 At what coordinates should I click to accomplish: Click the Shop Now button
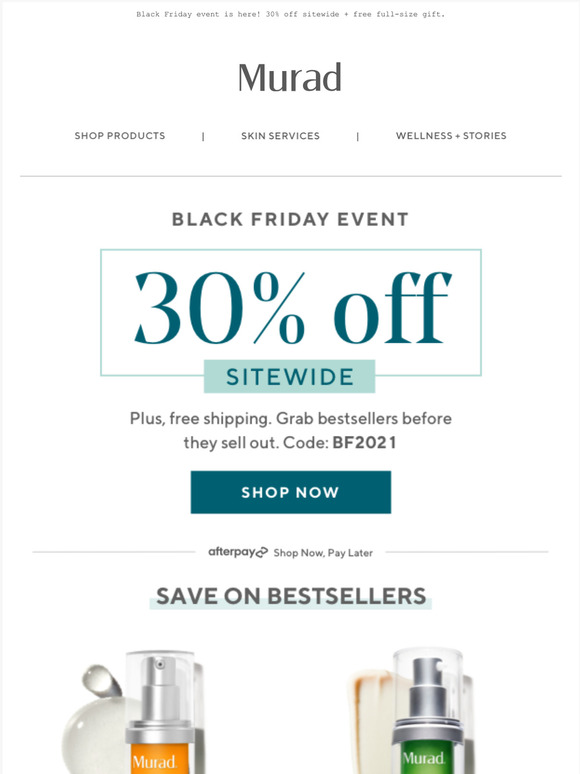pos(291,492)
